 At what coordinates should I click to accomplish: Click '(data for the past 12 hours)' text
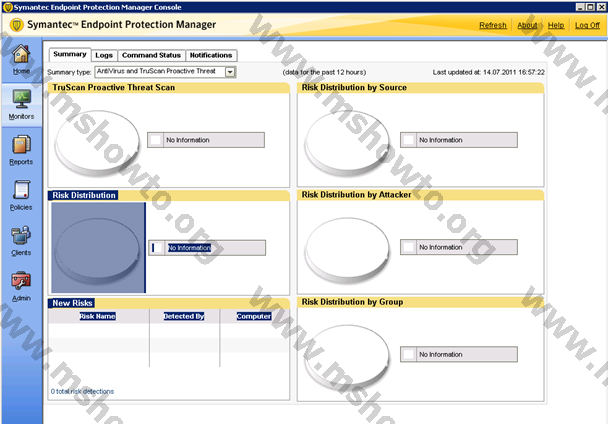tap(324, 72)
